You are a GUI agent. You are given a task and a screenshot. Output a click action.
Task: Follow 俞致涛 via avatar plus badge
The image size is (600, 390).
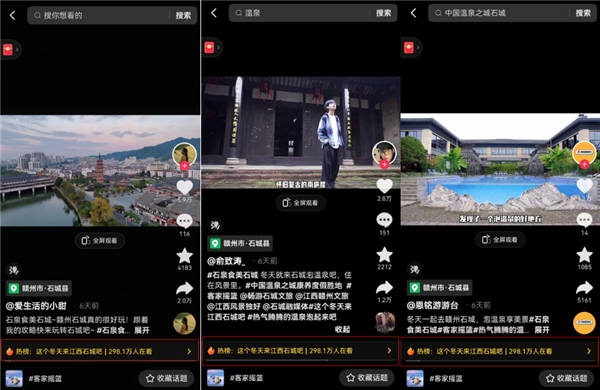(x=385, y=164)
